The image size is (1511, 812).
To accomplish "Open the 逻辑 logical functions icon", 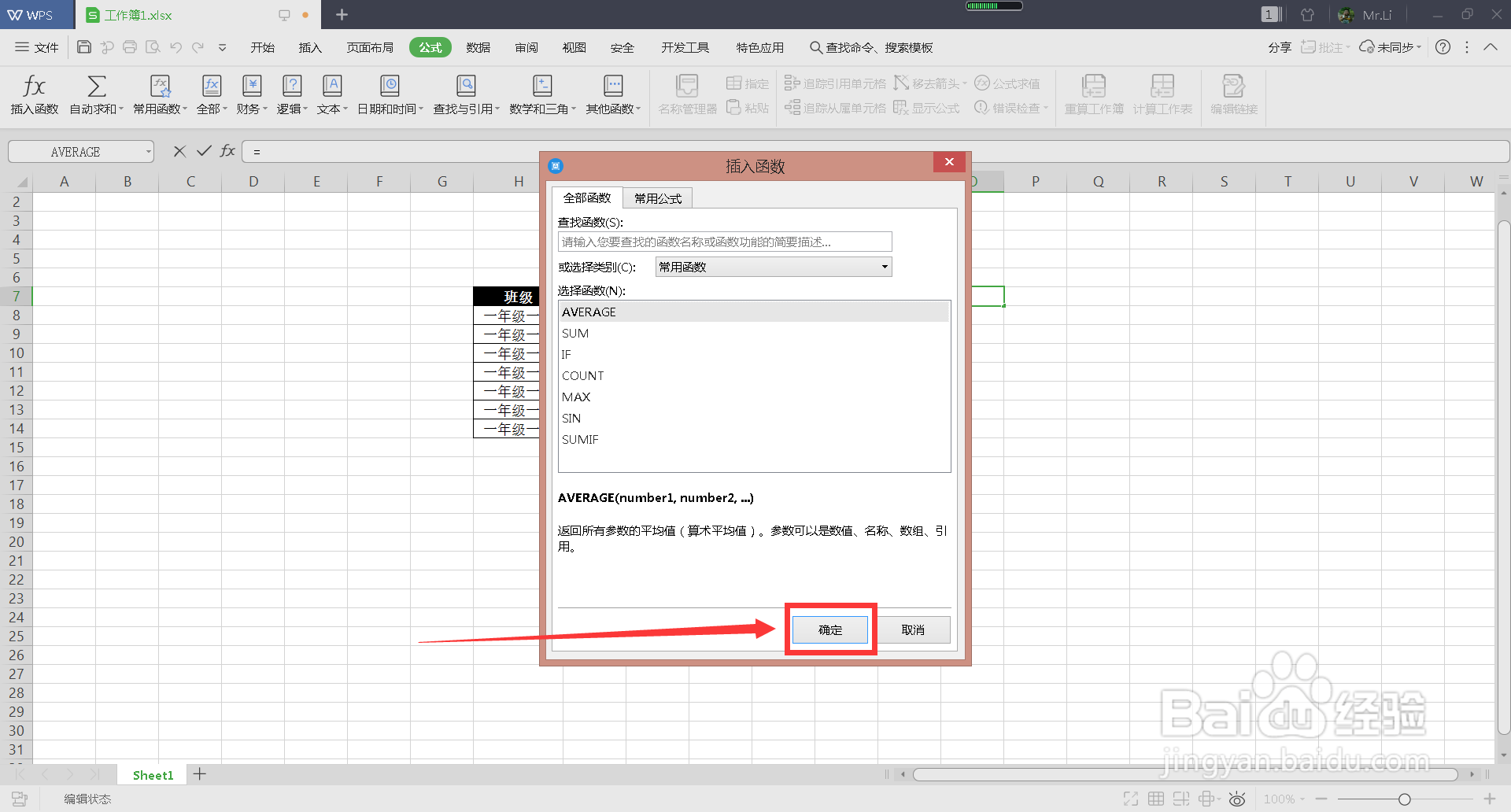I will (x=292, y=85).
